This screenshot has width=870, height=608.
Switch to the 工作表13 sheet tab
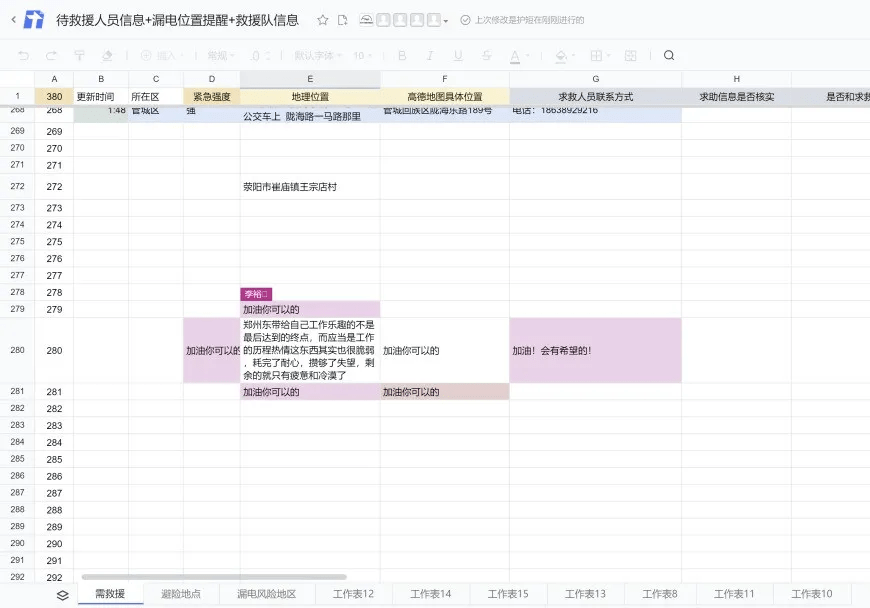coord(585,594)
